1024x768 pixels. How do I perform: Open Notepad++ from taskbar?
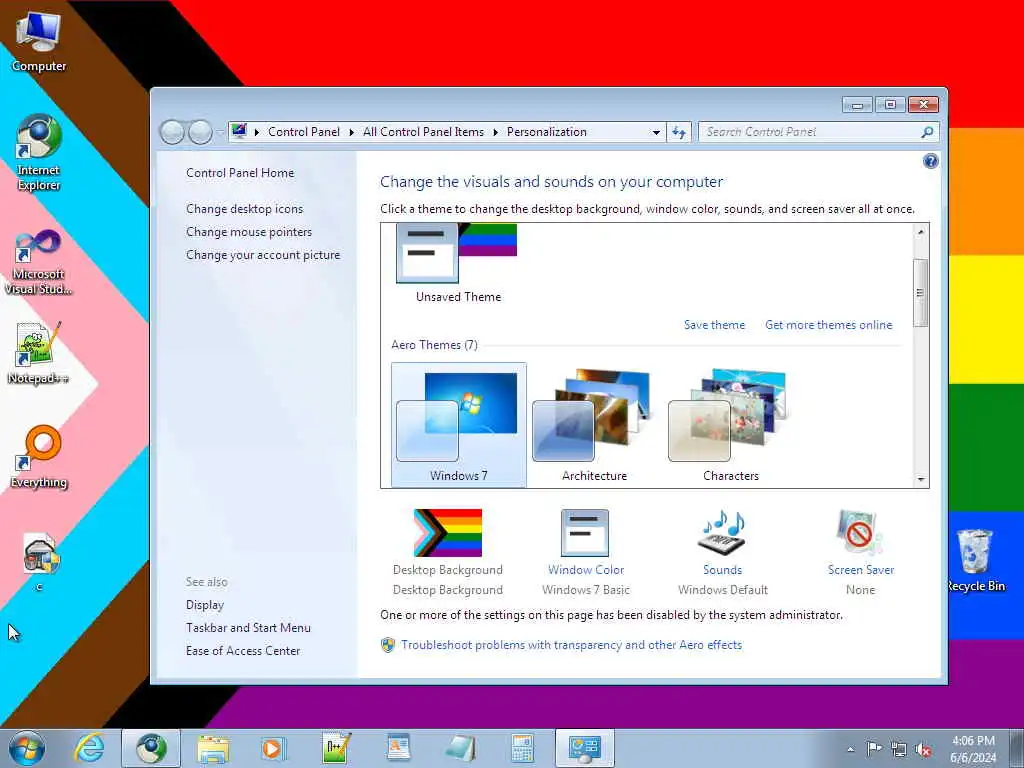(x=336, y=748)
